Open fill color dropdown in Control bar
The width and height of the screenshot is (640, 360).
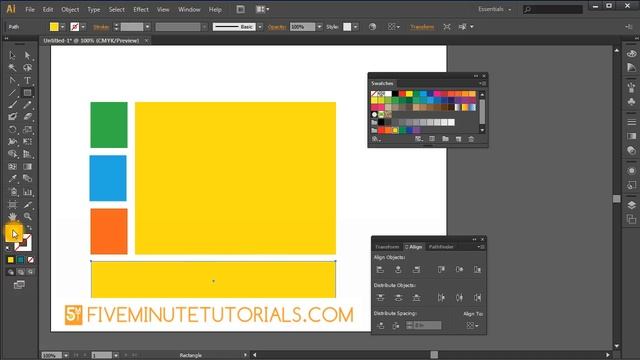(62, 27)
